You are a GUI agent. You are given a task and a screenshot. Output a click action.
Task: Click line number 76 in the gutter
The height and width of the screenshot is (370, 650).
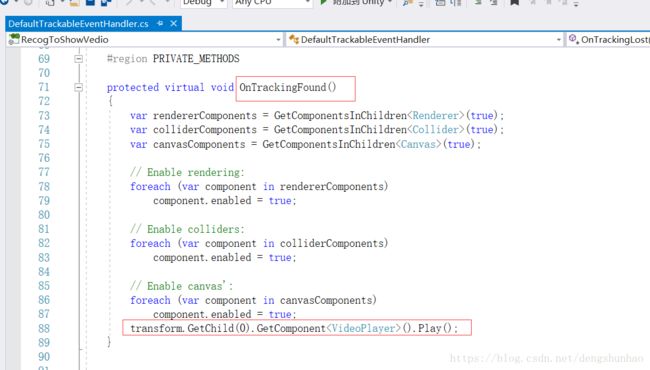click(44, 158)
